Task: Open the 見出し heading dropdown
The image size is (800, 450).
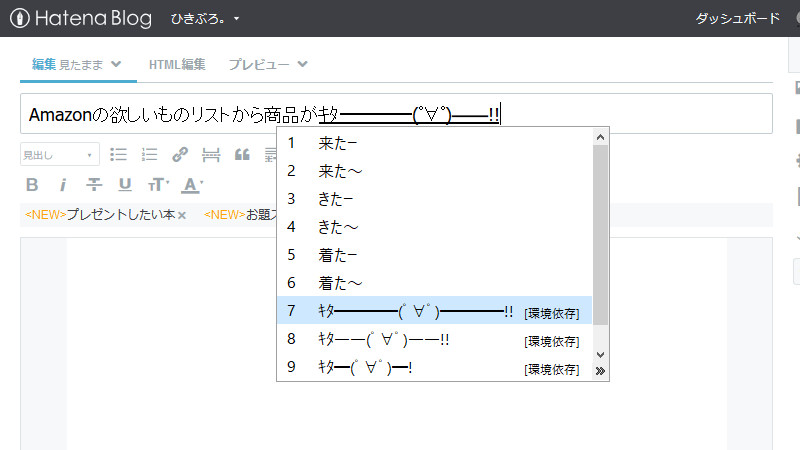Action: (x=60, y=155)
